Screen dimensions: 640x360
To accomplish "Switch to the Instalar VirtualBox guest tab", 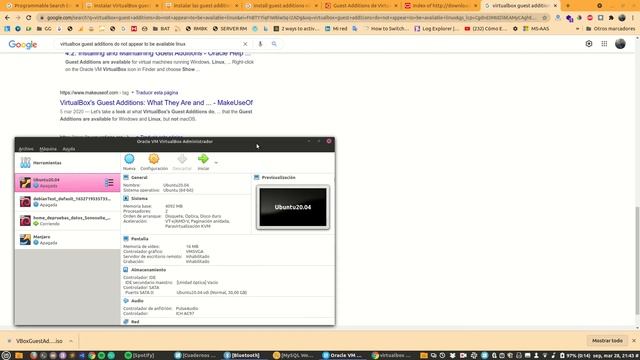I will pos(121,6).
